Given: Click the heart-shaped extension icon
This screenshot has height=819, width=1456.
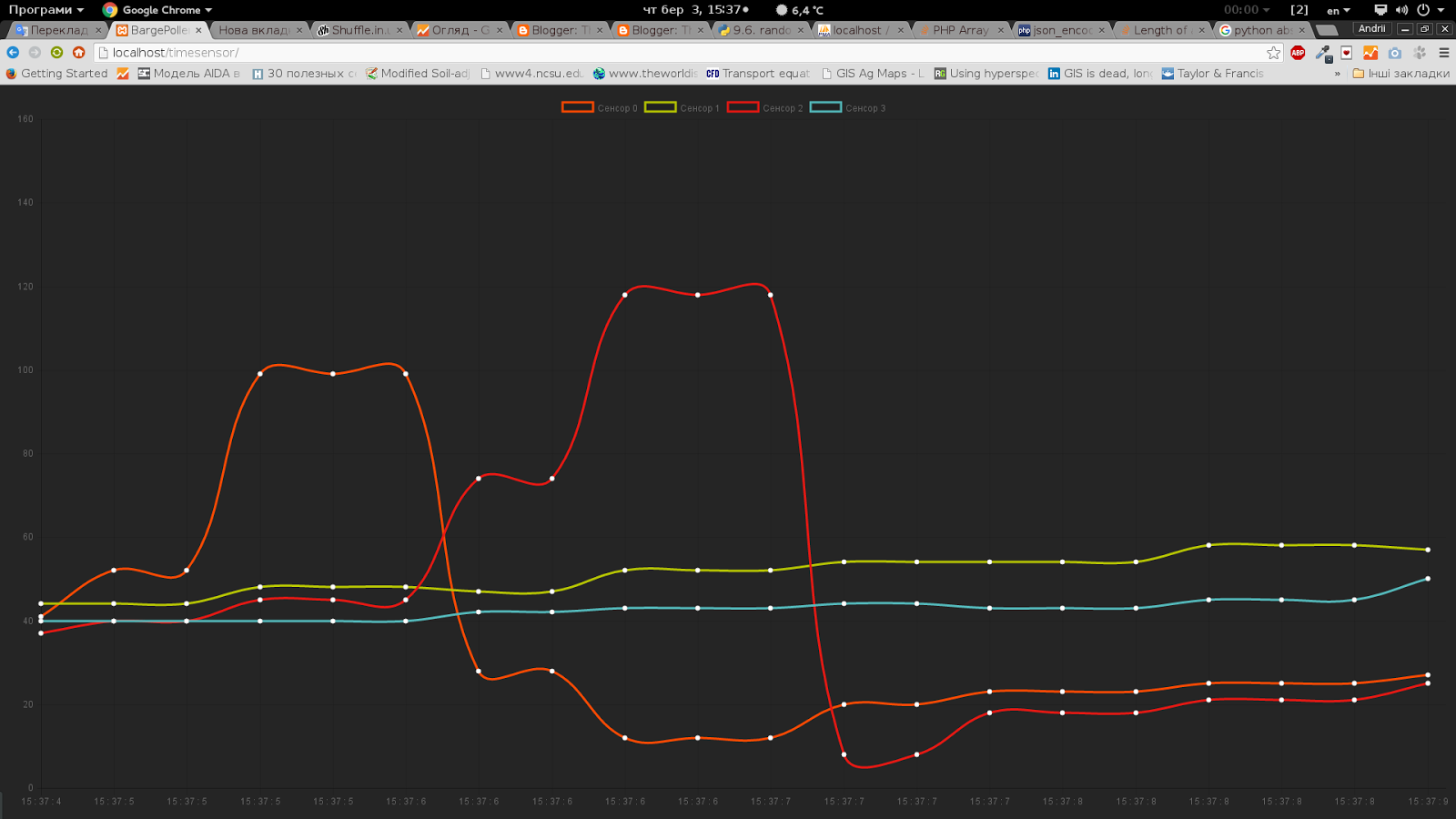Looking at the screenshot, I should (1347, 53).
